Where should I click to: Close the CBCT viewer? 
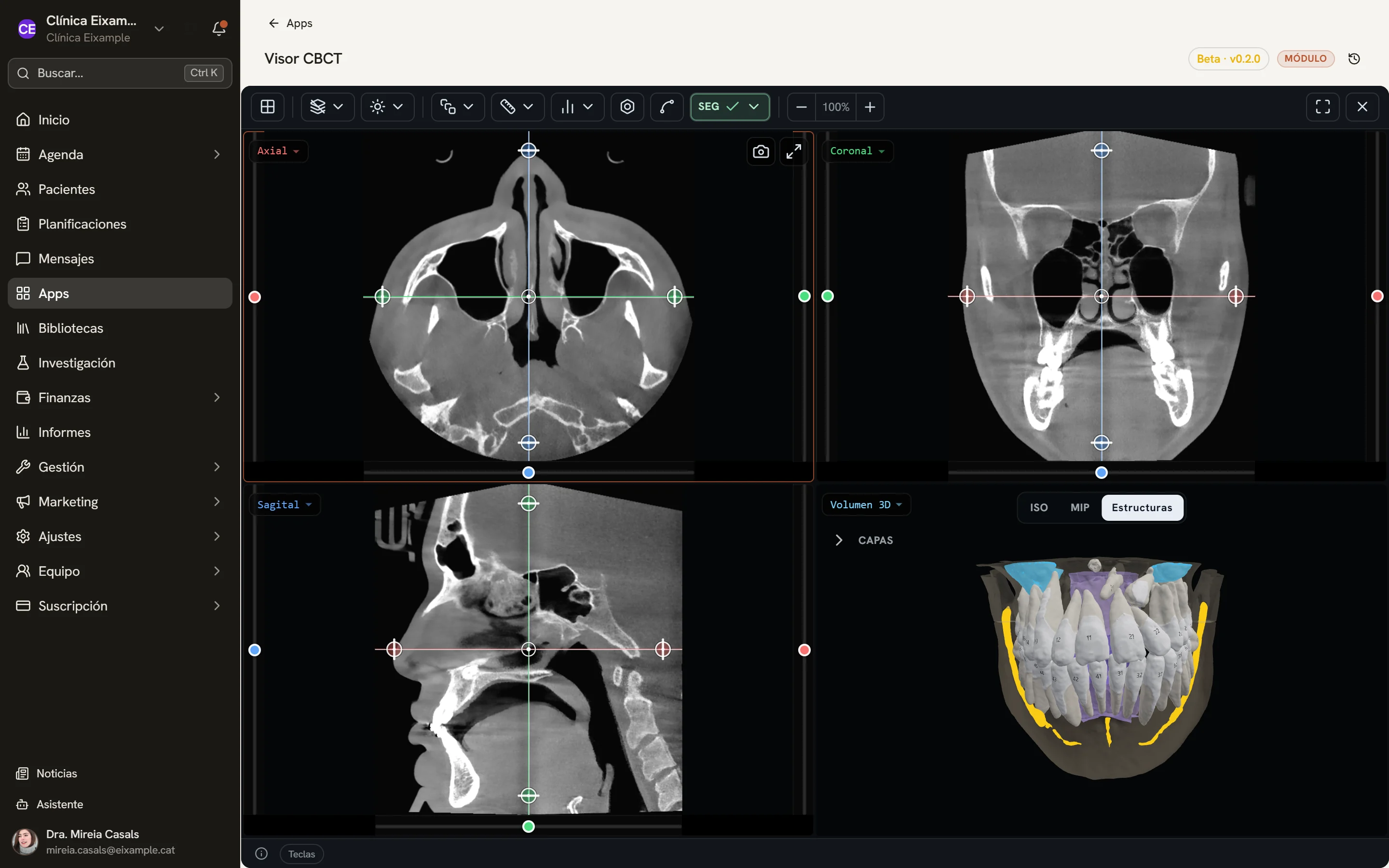coord(1362,107)
